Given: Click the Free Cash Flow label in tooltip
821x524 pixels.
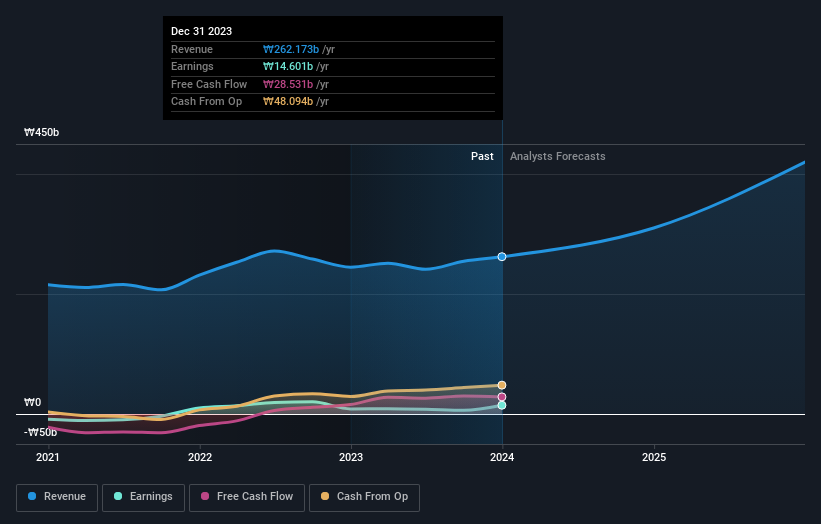Looking at the screenshot, I should (x=209, y=84).
